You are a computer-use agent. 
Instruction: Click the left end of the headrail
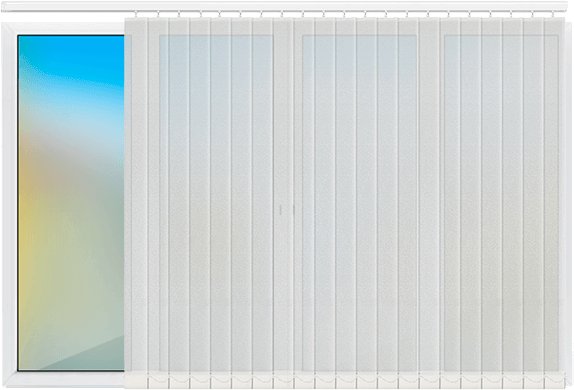[5, 7]
